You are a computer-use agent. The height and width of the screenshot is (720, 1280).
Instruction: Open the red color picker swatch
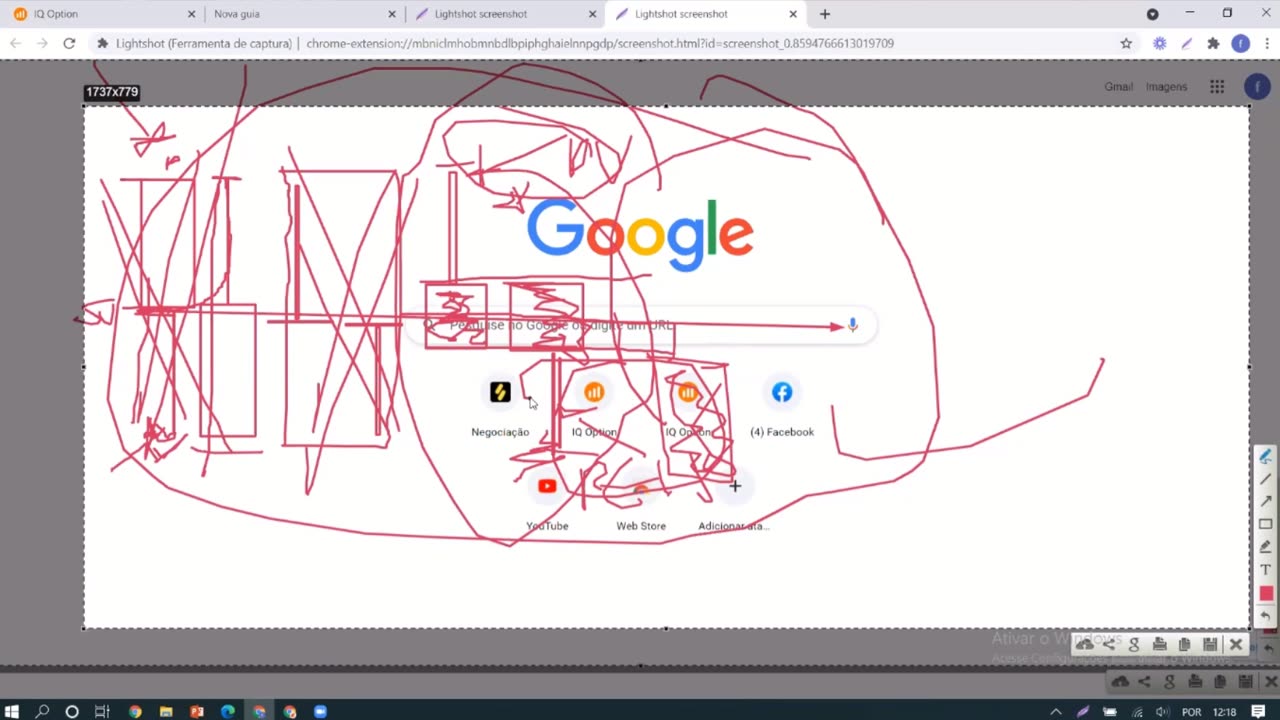pos(1265,593)
